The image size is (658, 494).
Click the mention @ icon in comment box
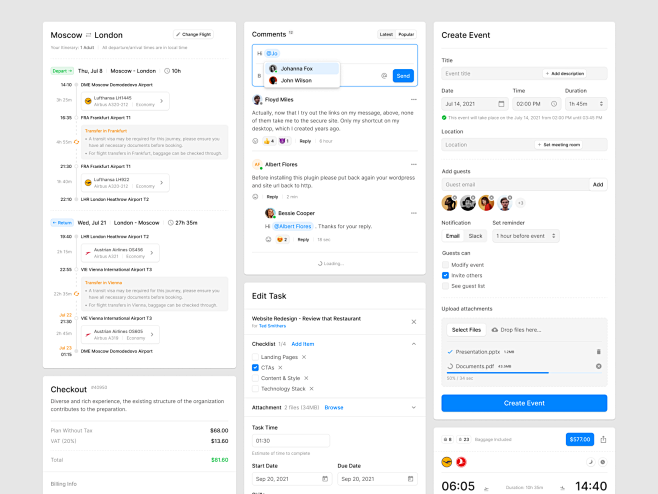point(384,76)
